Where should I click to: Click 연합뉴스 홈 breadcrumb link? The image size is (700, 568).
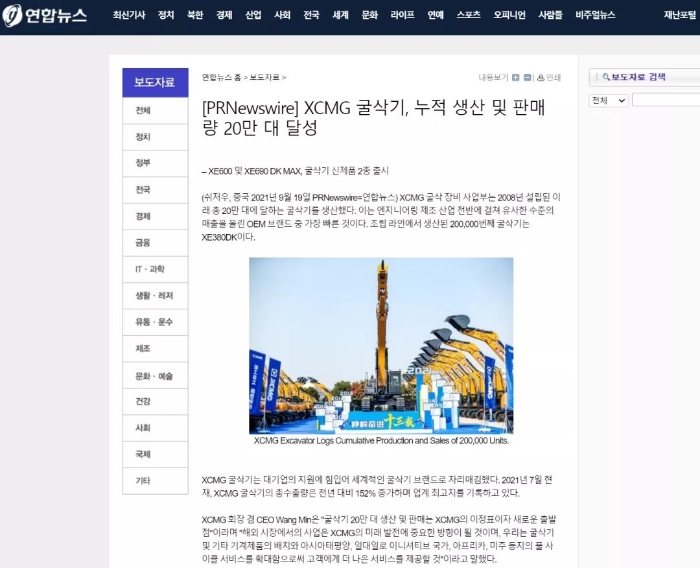(221, 77)
